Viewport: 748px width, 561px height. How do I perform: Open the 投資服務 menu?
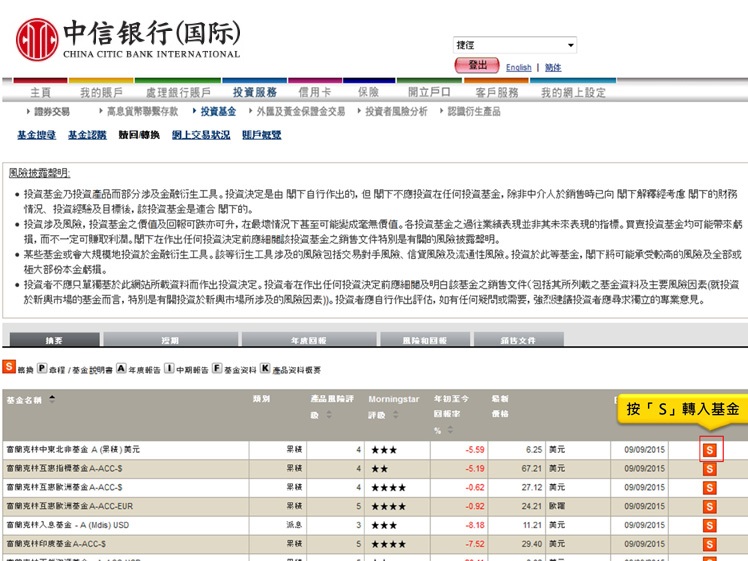coord(255,93)
